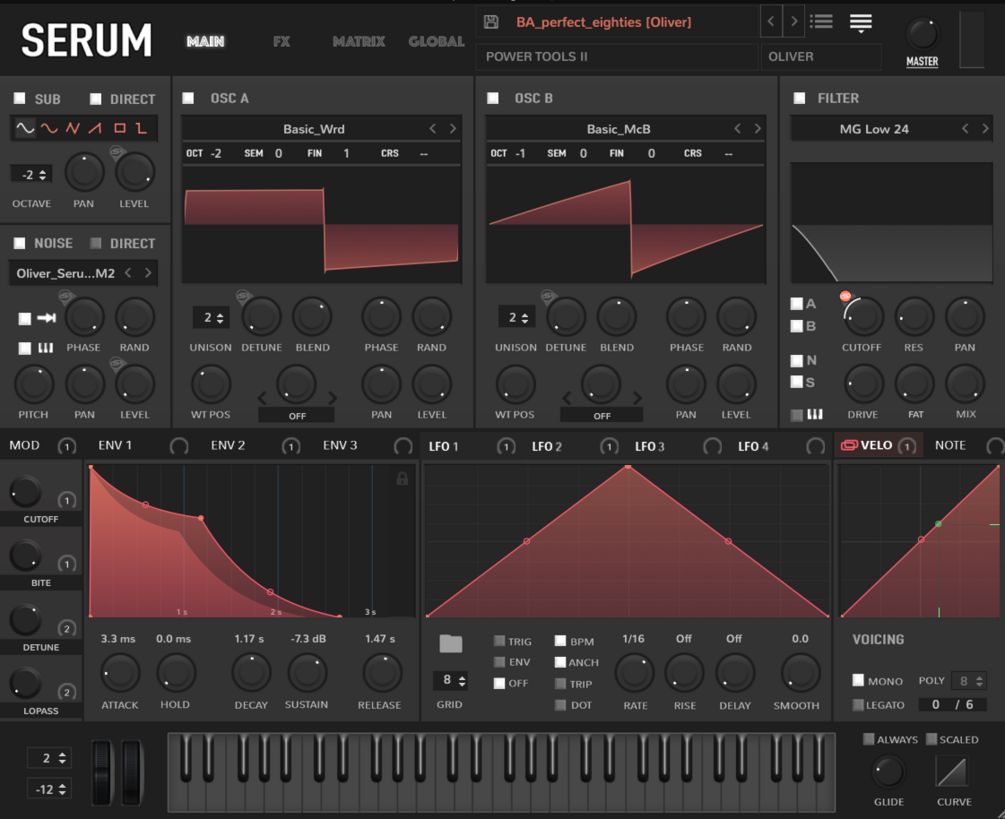Select the triangle sub waveform icon
1005x819 pixels.
72,128
